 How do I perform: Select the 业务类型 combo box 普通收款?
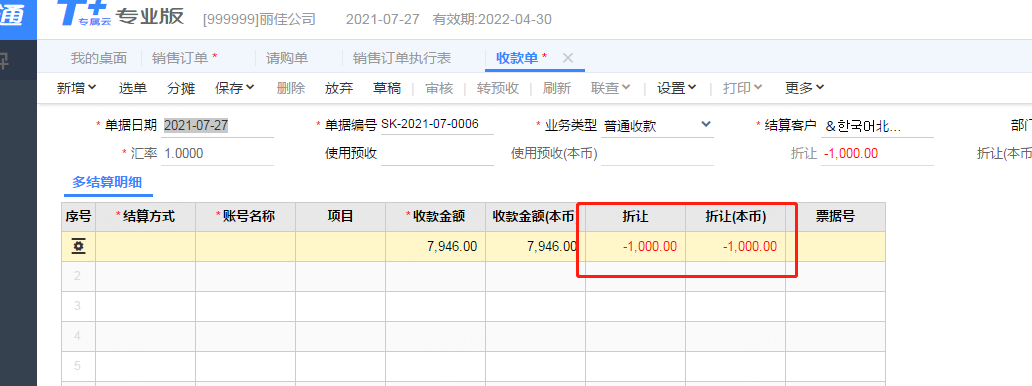tap(658, 125)
